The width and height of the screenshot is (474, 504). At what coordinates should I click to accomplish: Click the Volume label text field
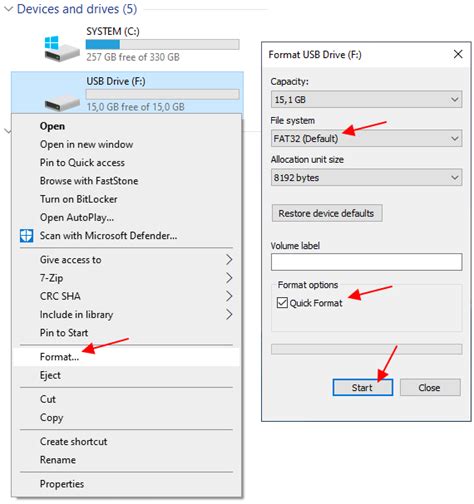click(366, 262)
